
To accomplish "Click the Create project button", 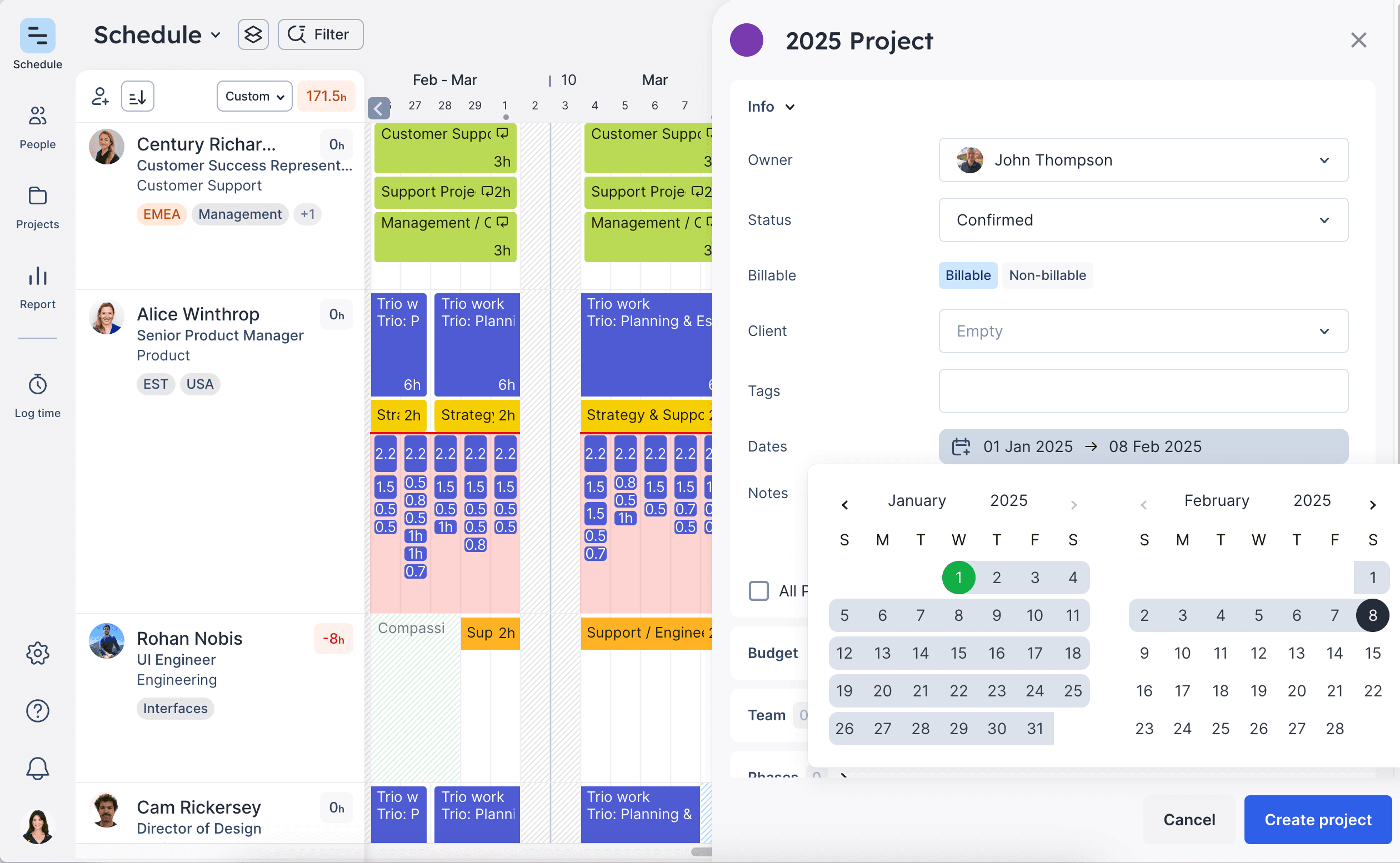I will pyautogui.click(x=1317, y=820).
